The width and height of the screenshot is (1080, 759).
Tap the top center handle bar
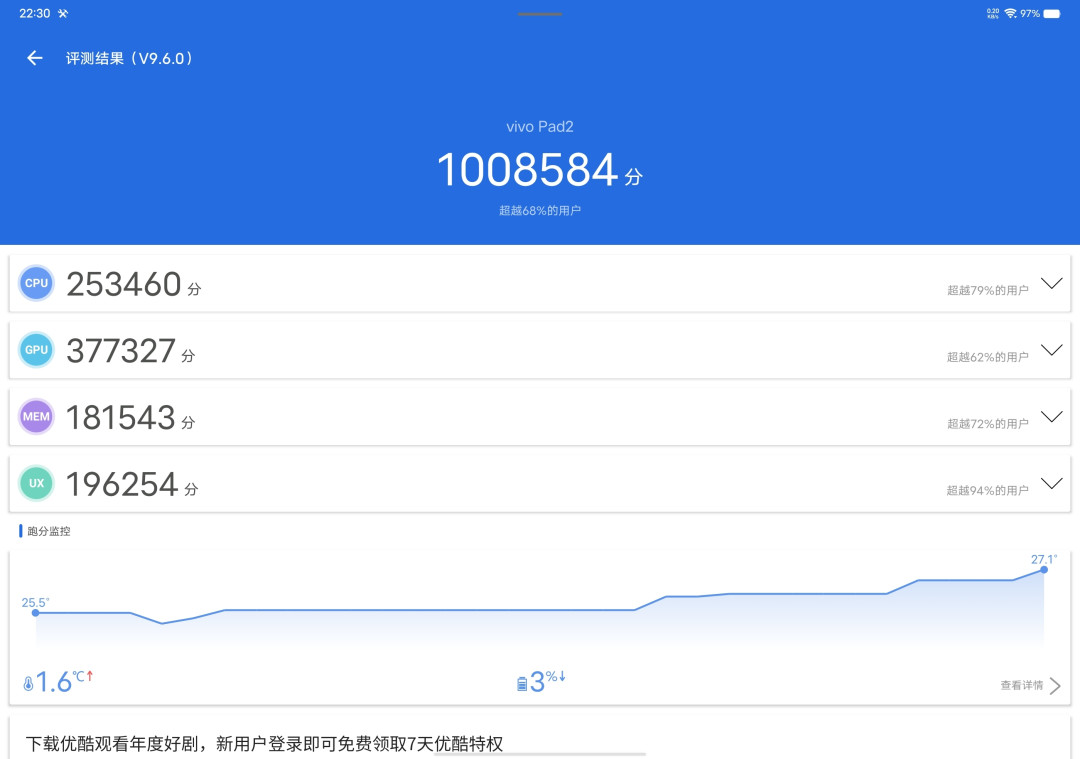540,14
